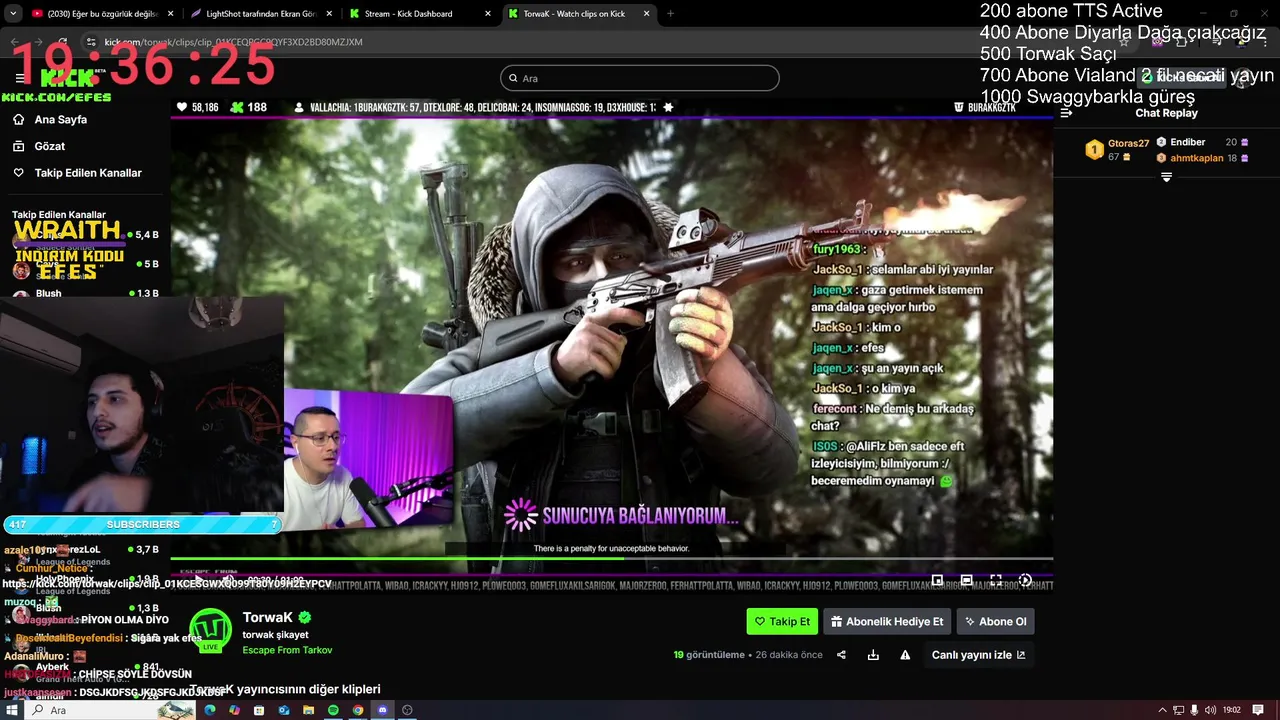Click the Gözat browse icon

[18, 146]
